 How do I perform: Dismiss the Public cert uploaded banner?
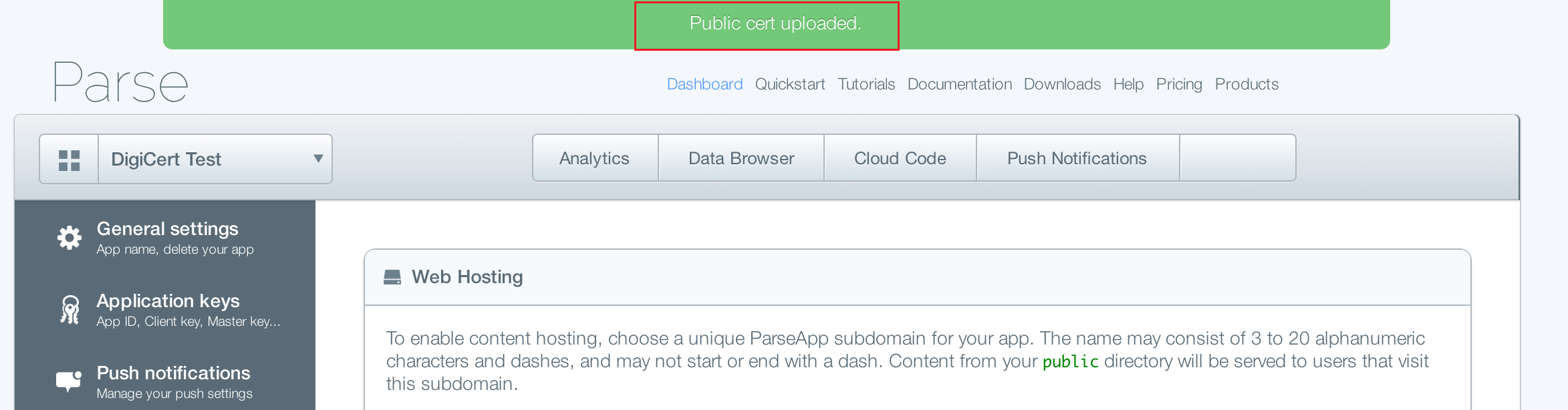pos(775,24)
